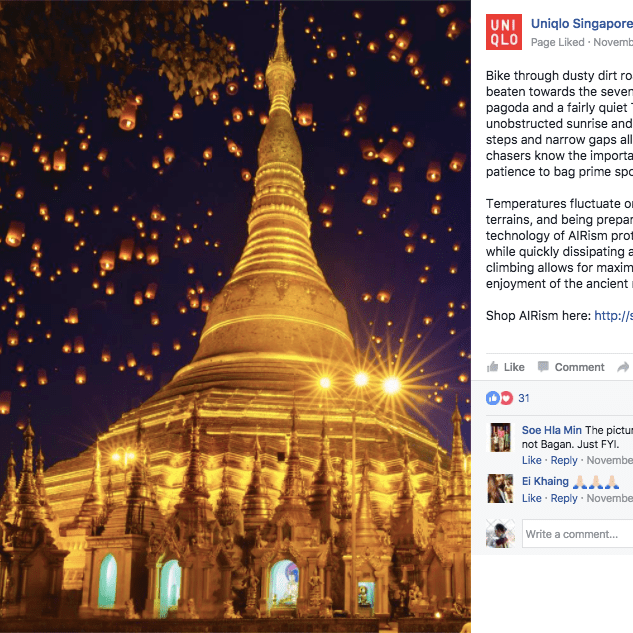633x633 pixels.
Task: Click Soe Hla Min's name
Action: pyautogui.click(x=552, y=431)
